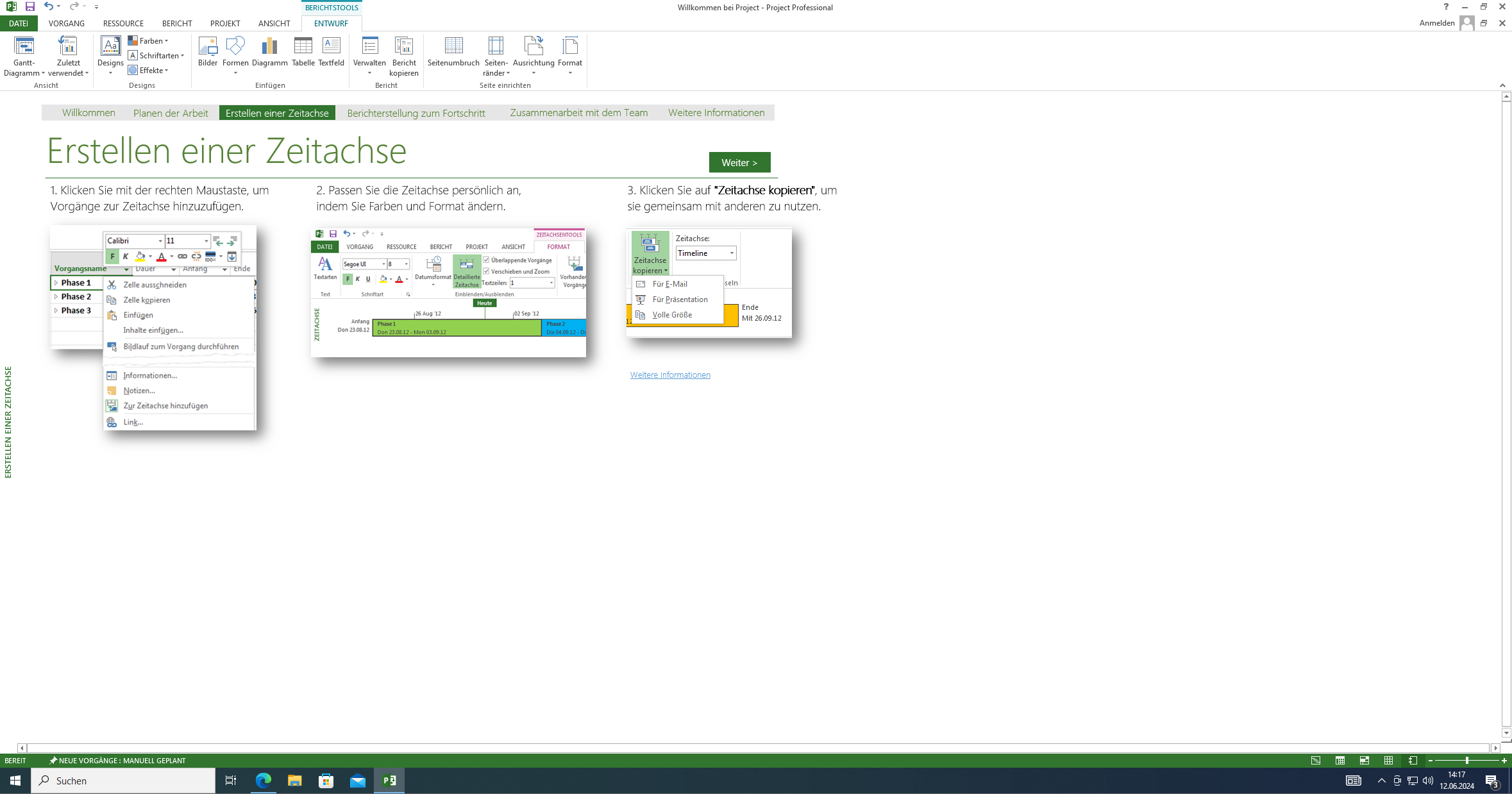Click the help question mark icon
This screenshot has width=1512, height=794.
(1445, 6)
